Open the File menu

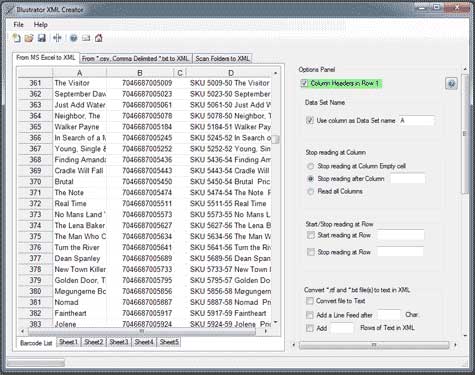pos(18,25)
